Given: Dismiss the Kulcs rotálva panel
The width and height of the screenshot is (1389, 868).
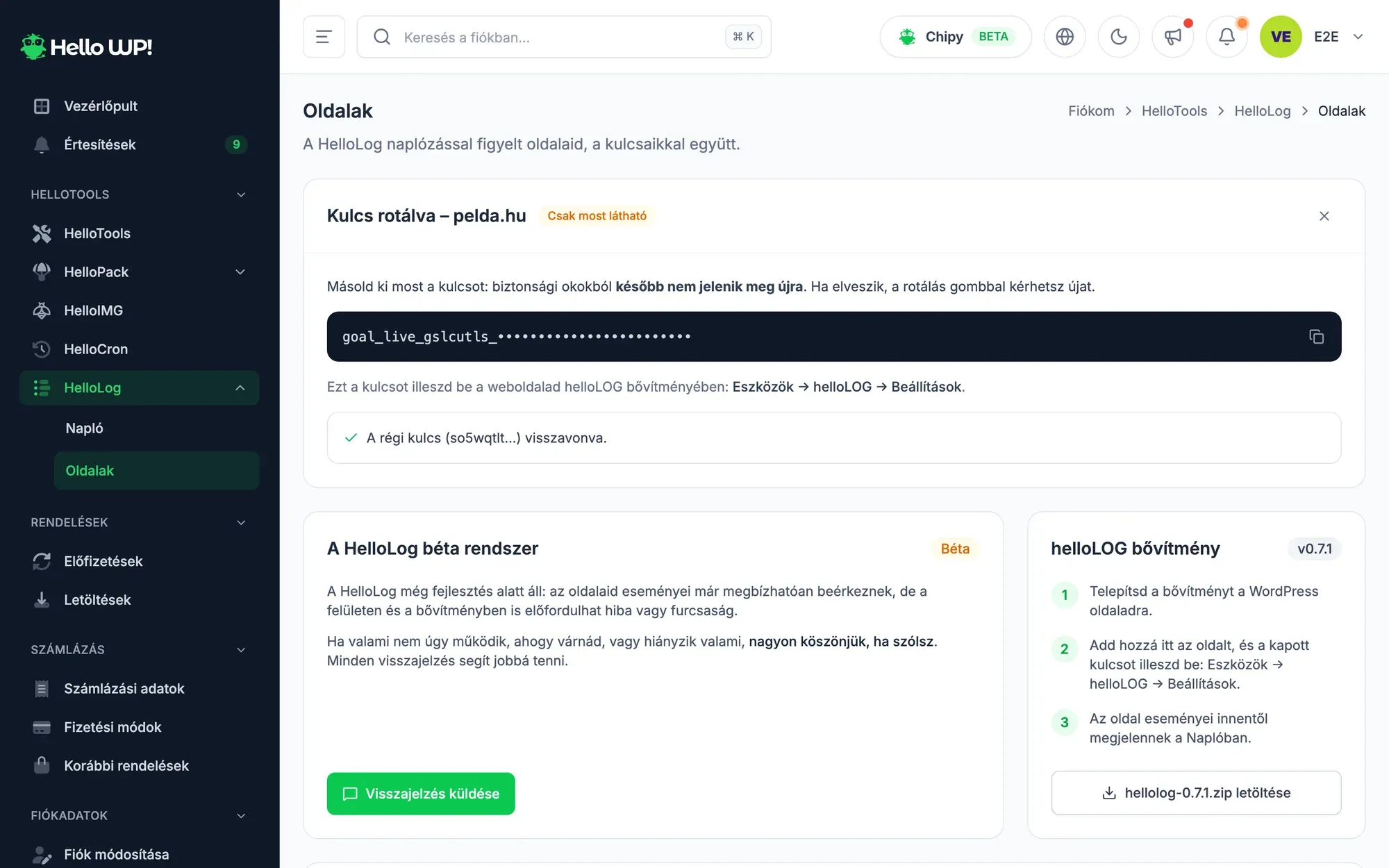Looking at the screenshot, I should 1324,216.
